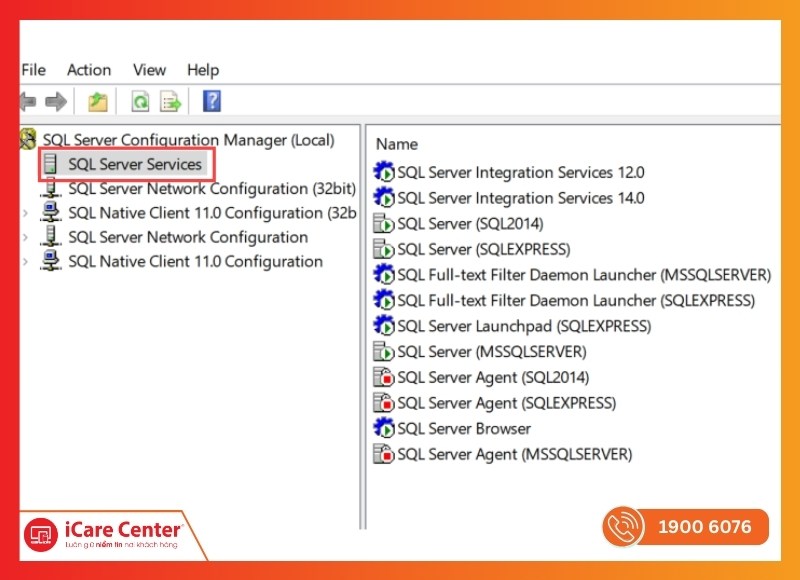Click the SQL Server Network Configuration icon
800x580 pixels.
pyautogui.click(x=51, y=237)
